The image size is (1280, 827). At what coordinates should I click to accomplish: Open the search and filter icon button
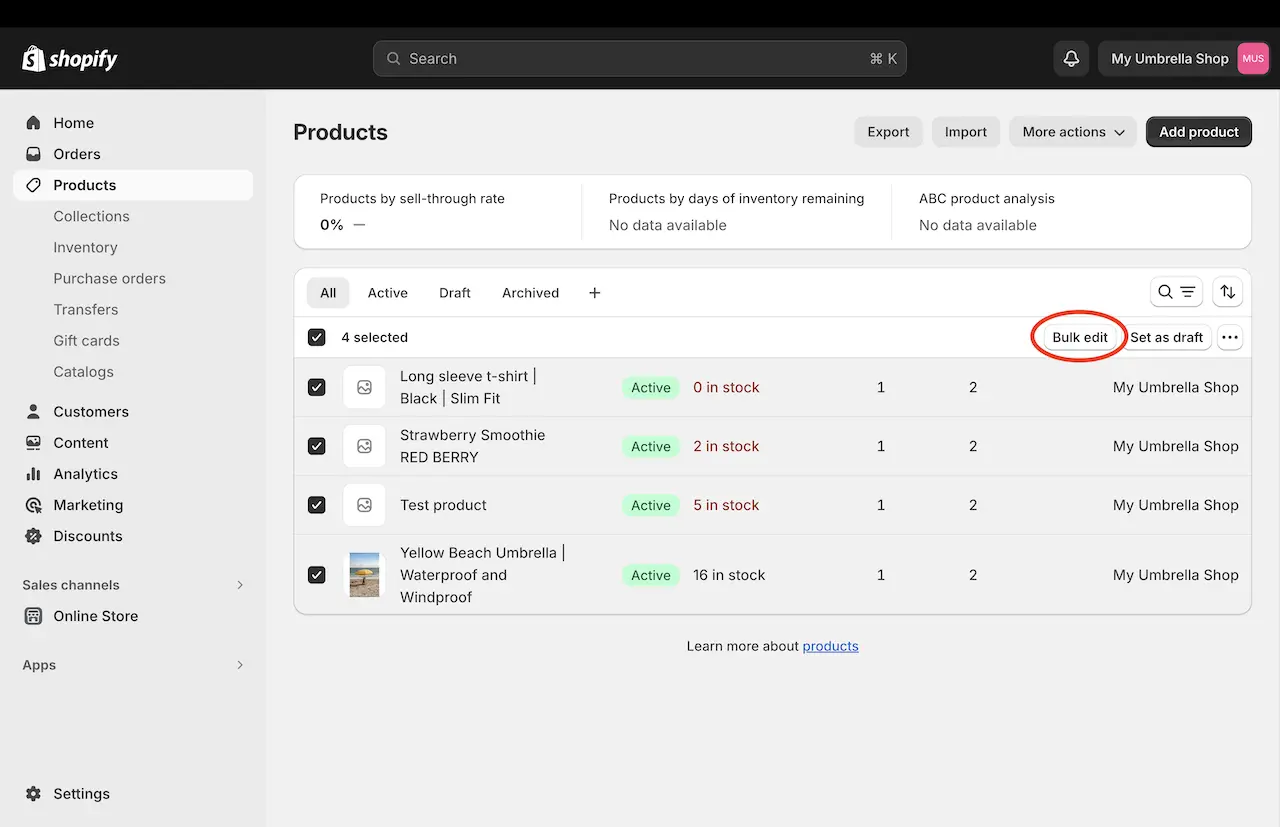(x=1176, y=292)
